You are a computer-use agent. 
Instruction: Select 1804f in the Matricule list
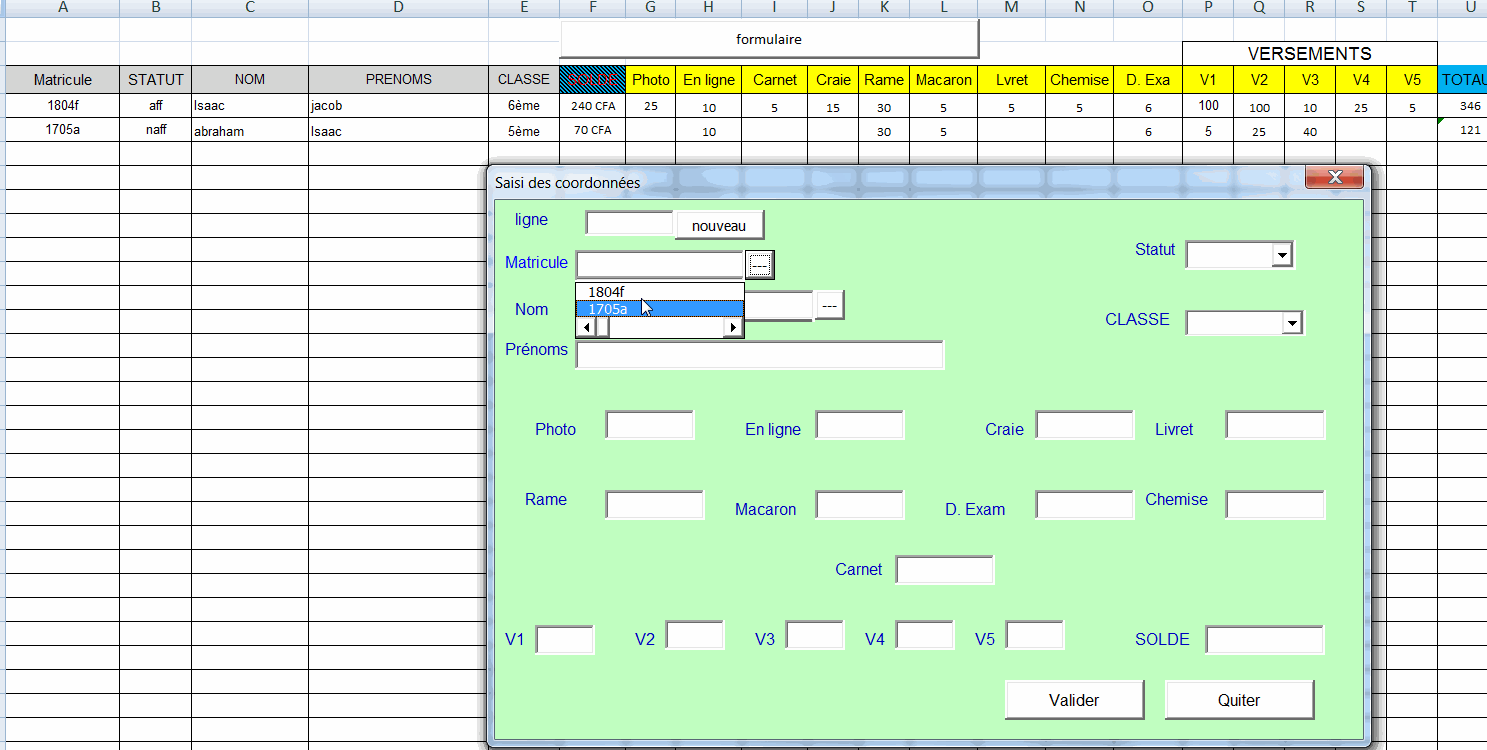(660, 292)
